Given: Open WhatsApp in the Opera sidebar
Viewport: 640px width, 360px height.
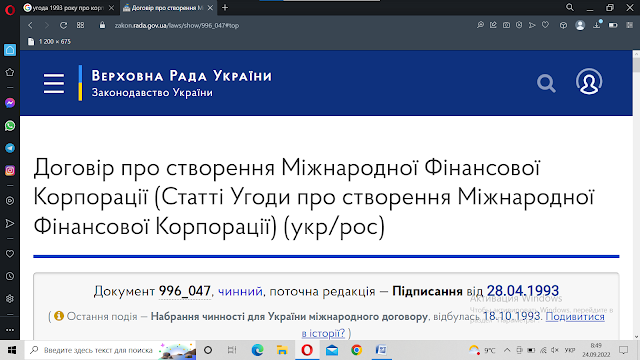Looking at the screenshot, I should click(x=10, y=126).
